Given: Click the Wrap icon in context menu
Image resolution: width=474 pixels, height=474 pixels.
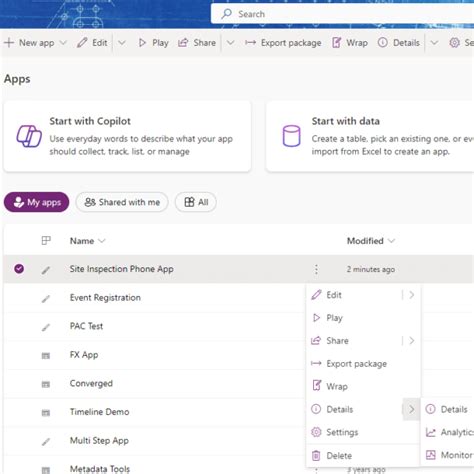Looking at the screenshot, I should point(317,386).
